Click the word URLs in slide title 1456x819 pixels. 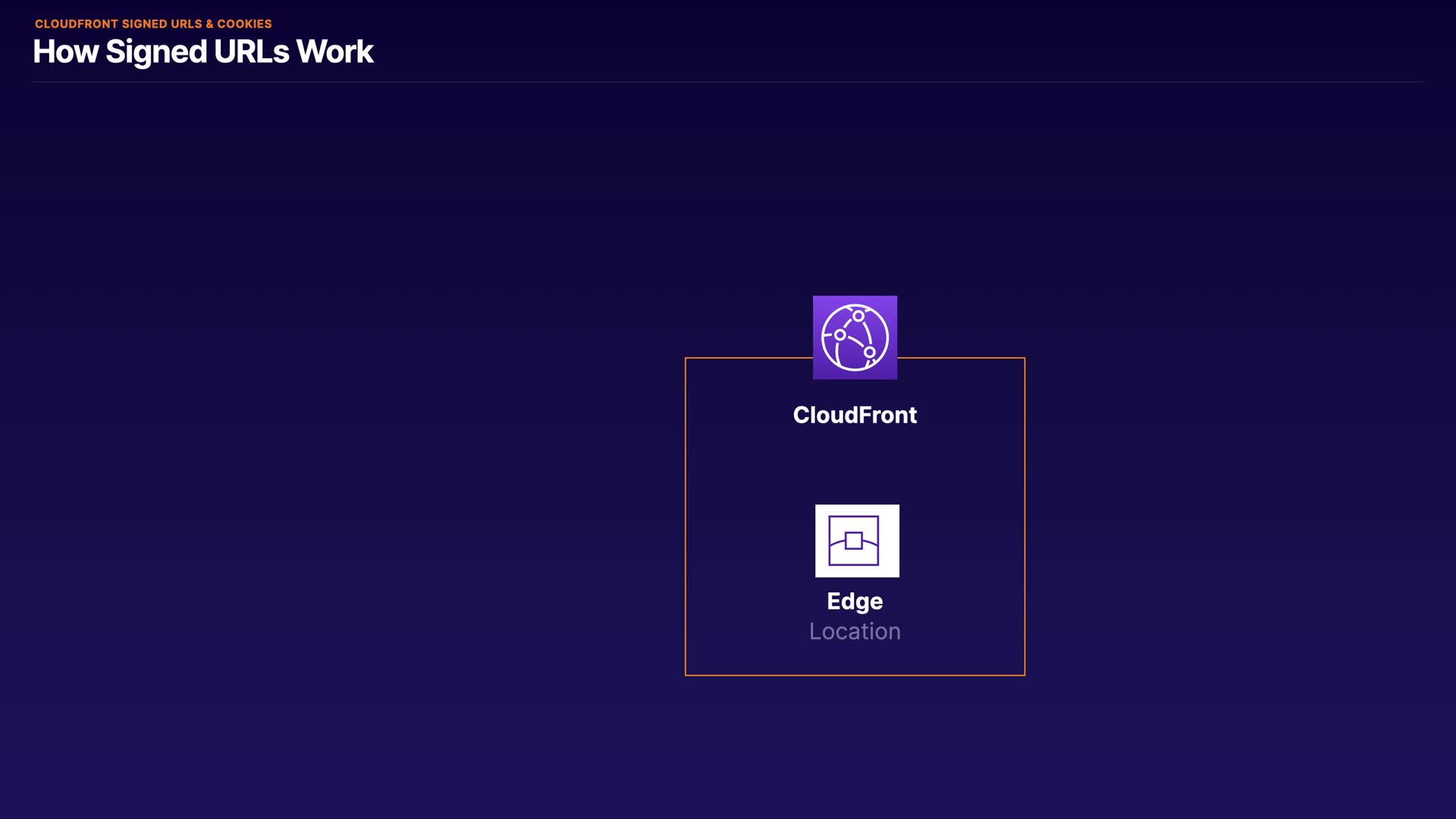point(251,52)
